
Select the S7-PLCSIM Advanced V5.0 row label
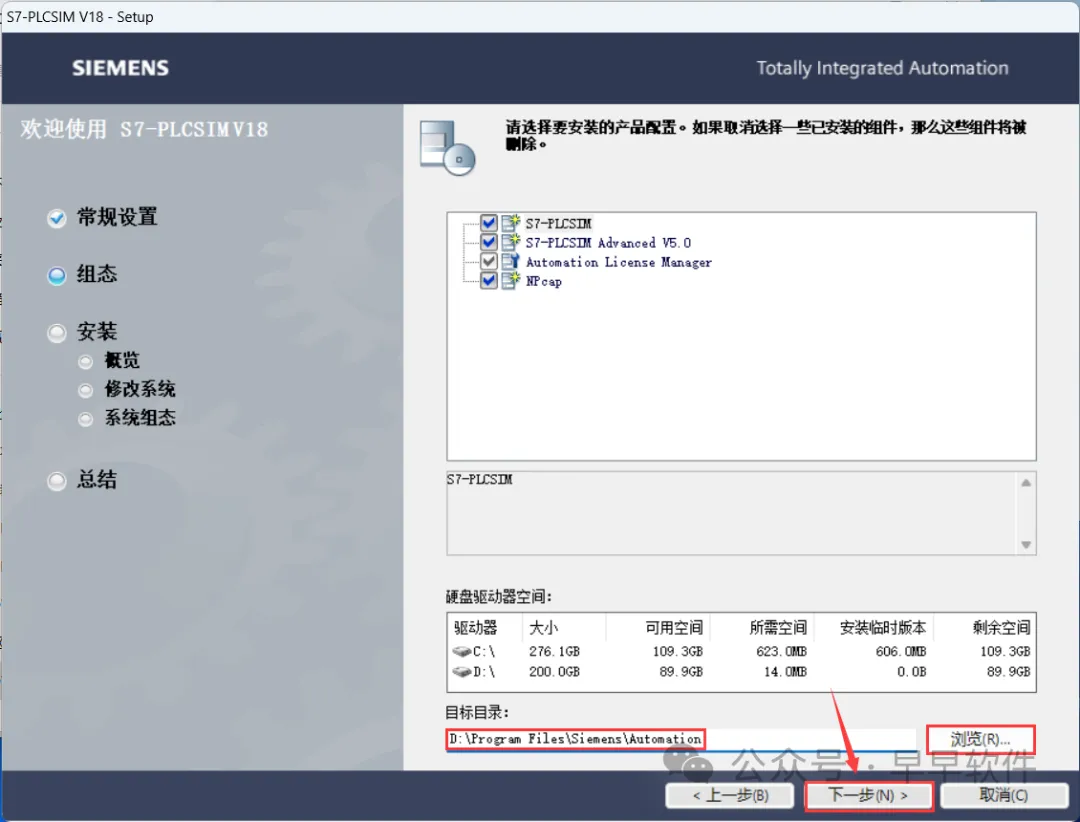tap(608, 243)
